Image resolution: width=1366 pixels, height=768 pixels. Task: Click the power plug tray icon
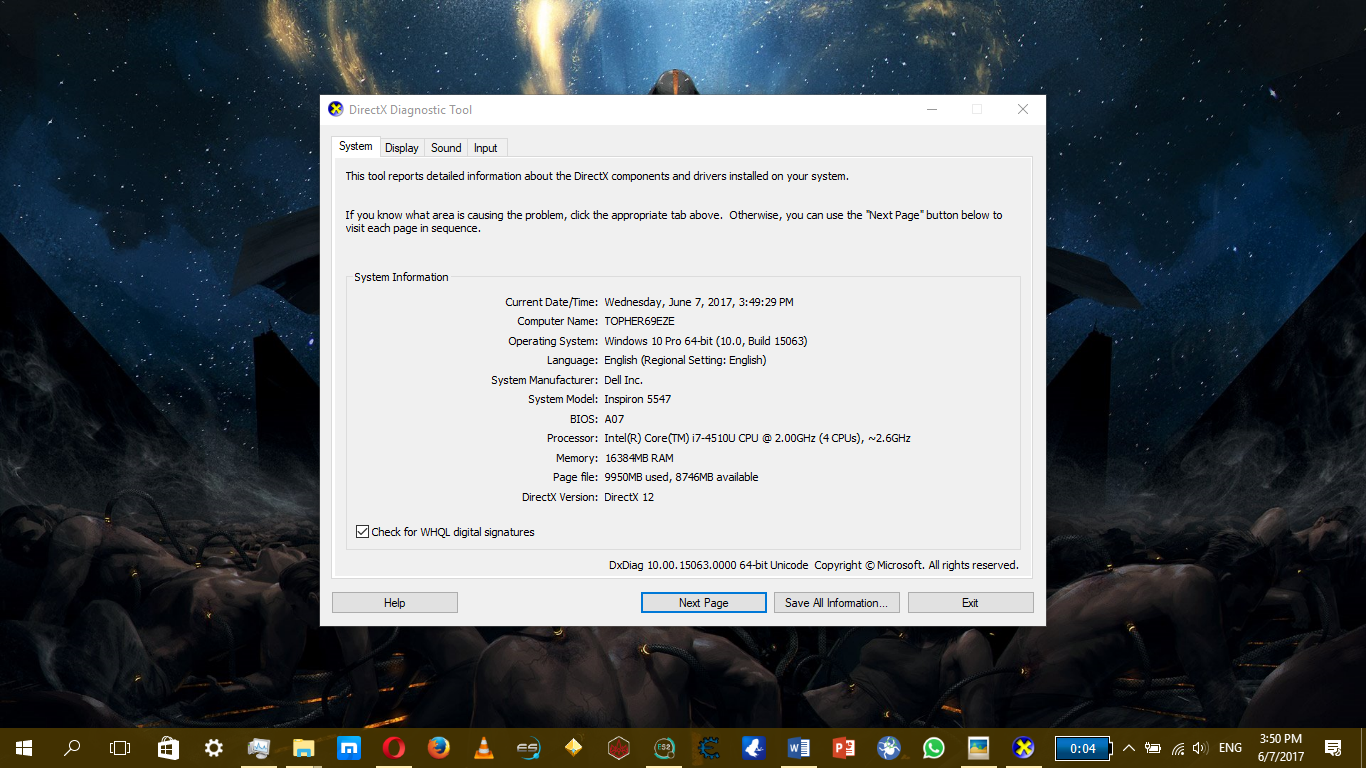point(1153,748)
